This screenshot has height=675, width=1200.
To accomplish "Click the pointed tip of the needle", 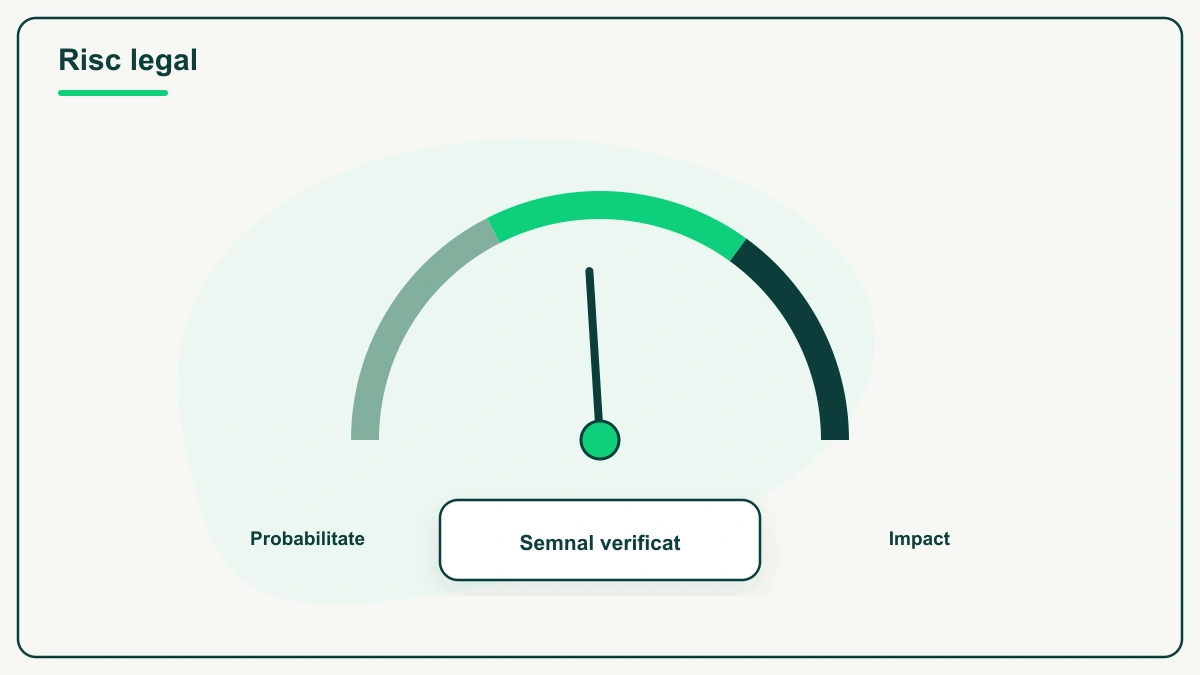I will point(589,271).
